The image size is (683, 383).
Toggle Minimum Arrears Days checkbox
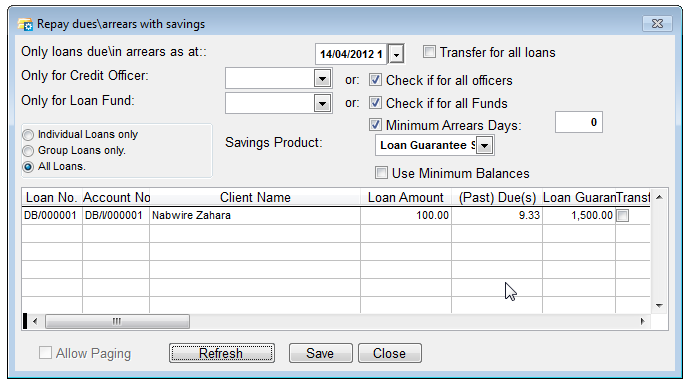[x=375, y=125]
